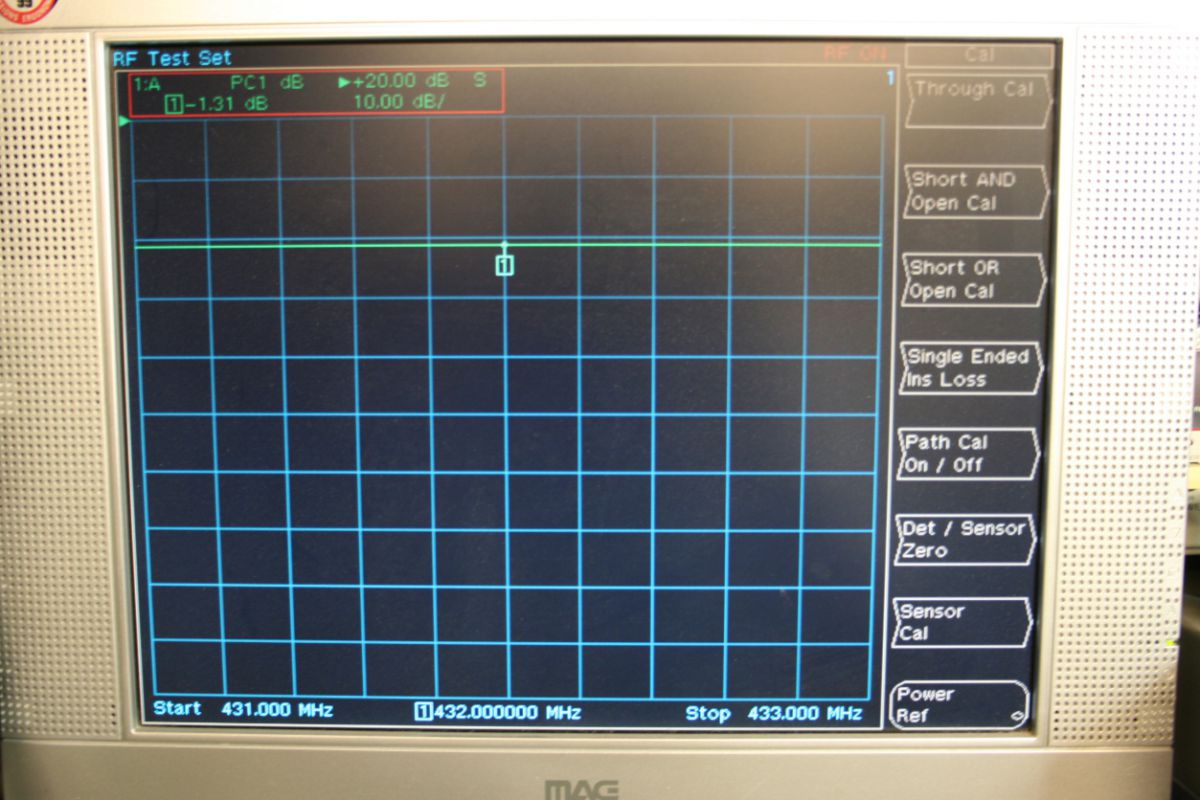
Task: Choose Short OR Open Cal
Action: coord(972,279)
